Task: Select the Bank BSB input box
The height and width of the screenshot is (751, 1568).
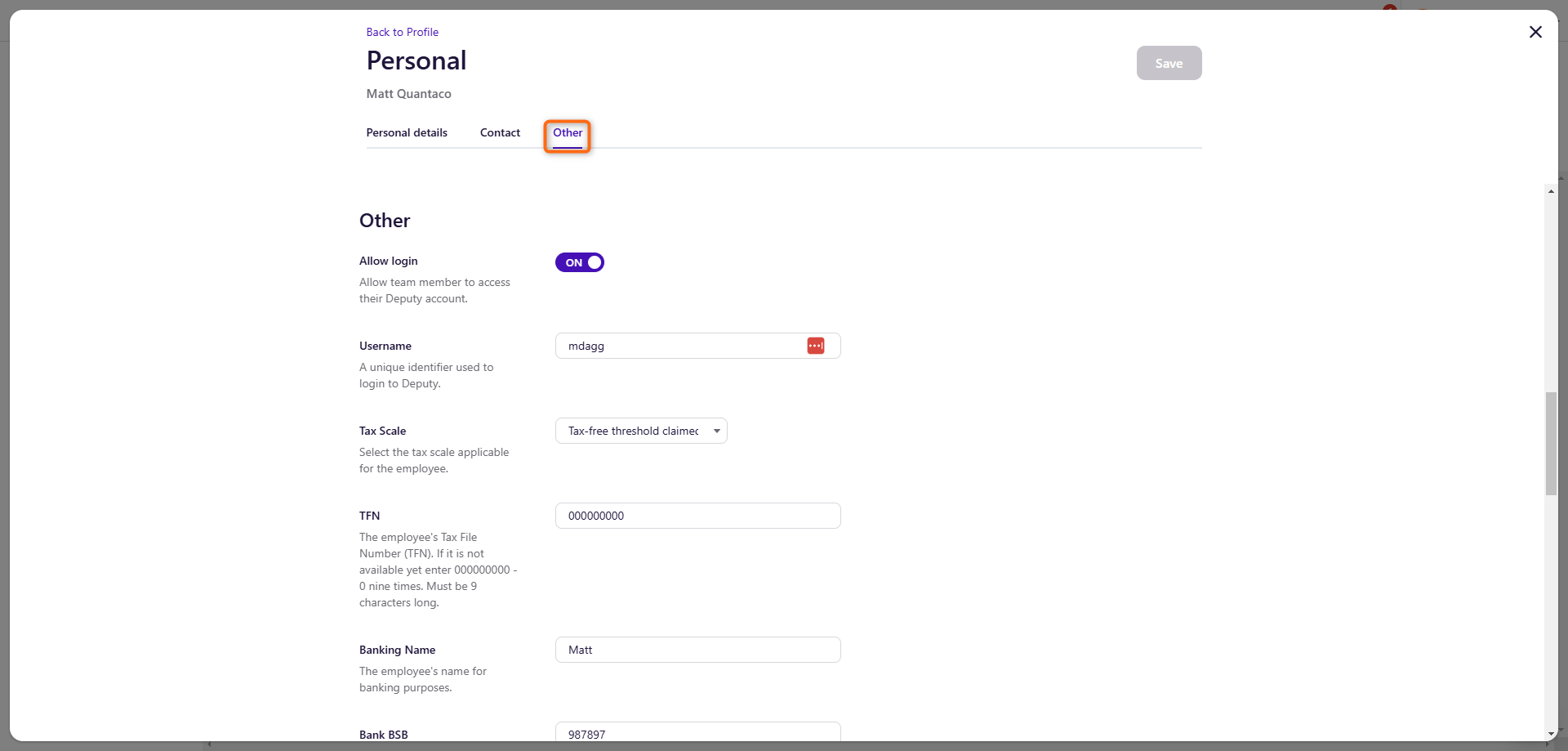Action: pyautogui.click(x=697, y=733)
